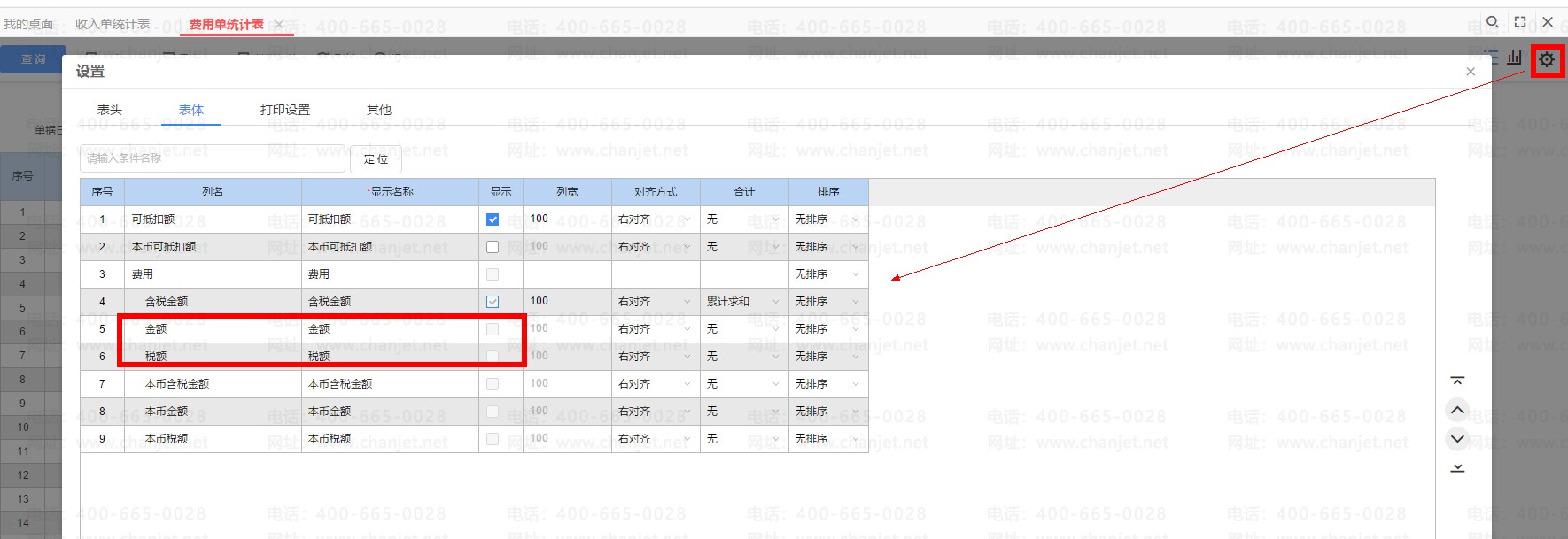Screen dimensions: 1568x539
Task: Toggle the 显示 checkbox for 本币金额
Action: [493, 412]
